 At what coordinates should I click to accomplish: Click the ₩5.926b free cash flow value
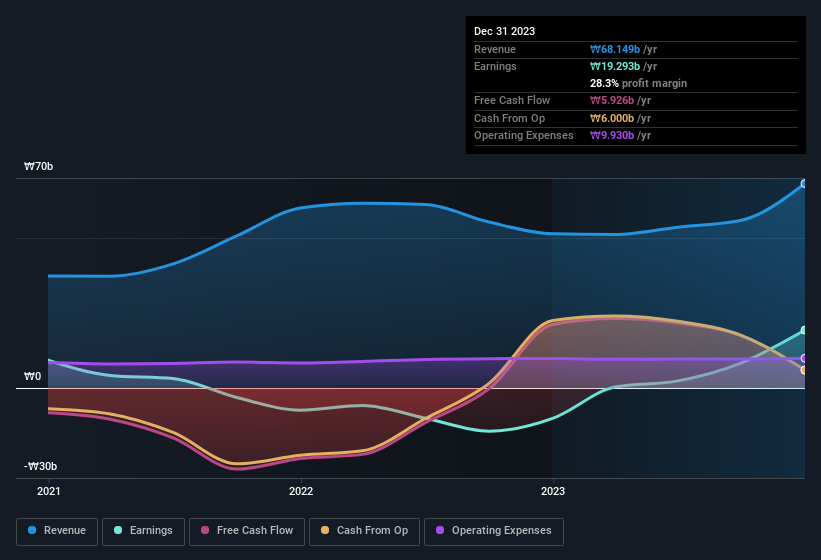612,100
